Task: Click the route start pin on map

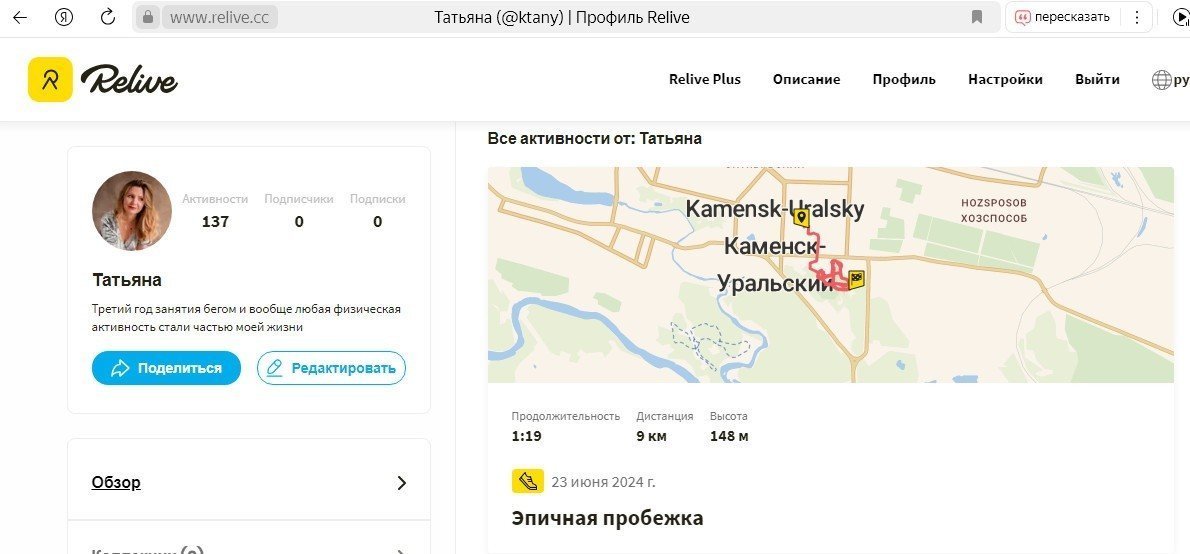Action: pyautogui.click(x=800, y=219)
